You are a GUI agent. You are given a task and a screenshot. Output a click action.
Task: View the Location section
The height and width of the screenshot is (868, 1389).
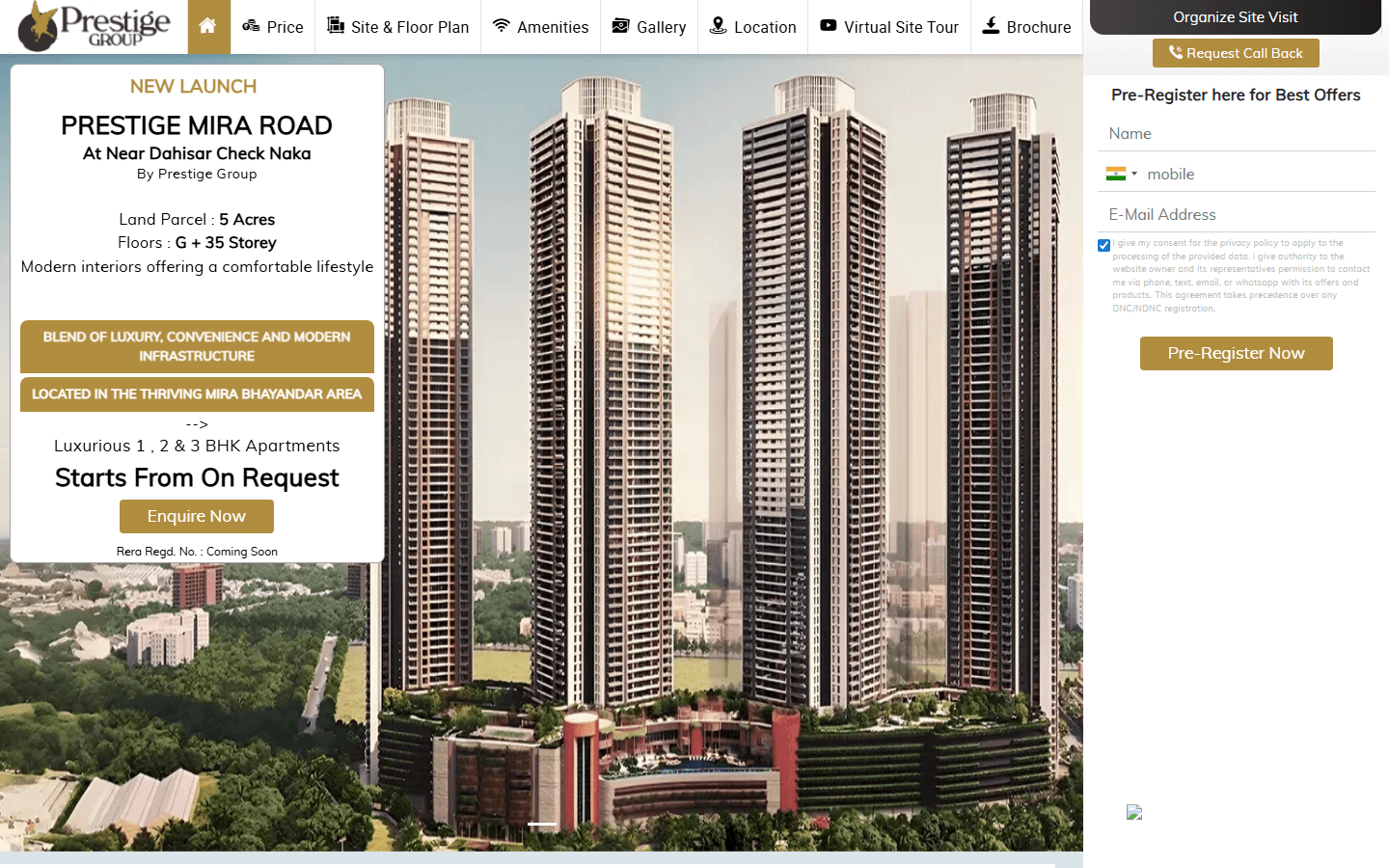(753, 27)
